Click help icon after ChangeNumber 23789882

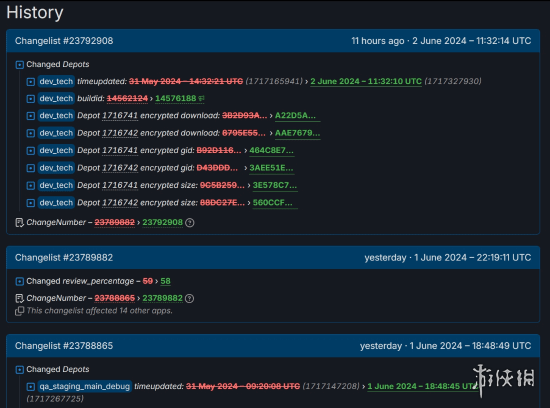pyautogui.click(x=189, y=299)
